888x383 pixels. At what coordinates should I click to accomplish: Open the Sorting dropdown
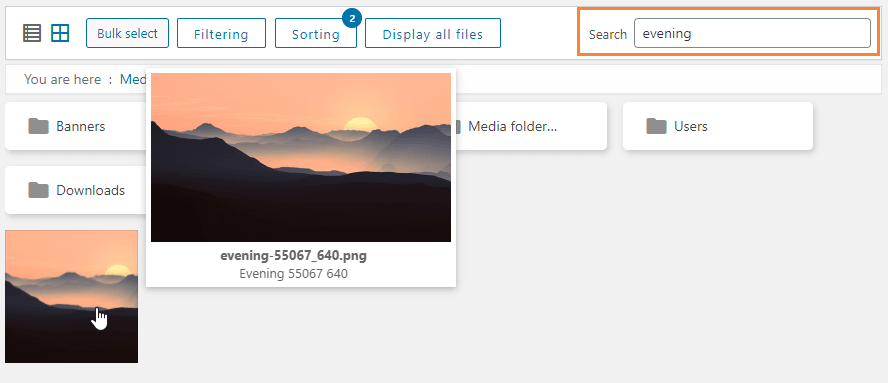click(316, 33)
